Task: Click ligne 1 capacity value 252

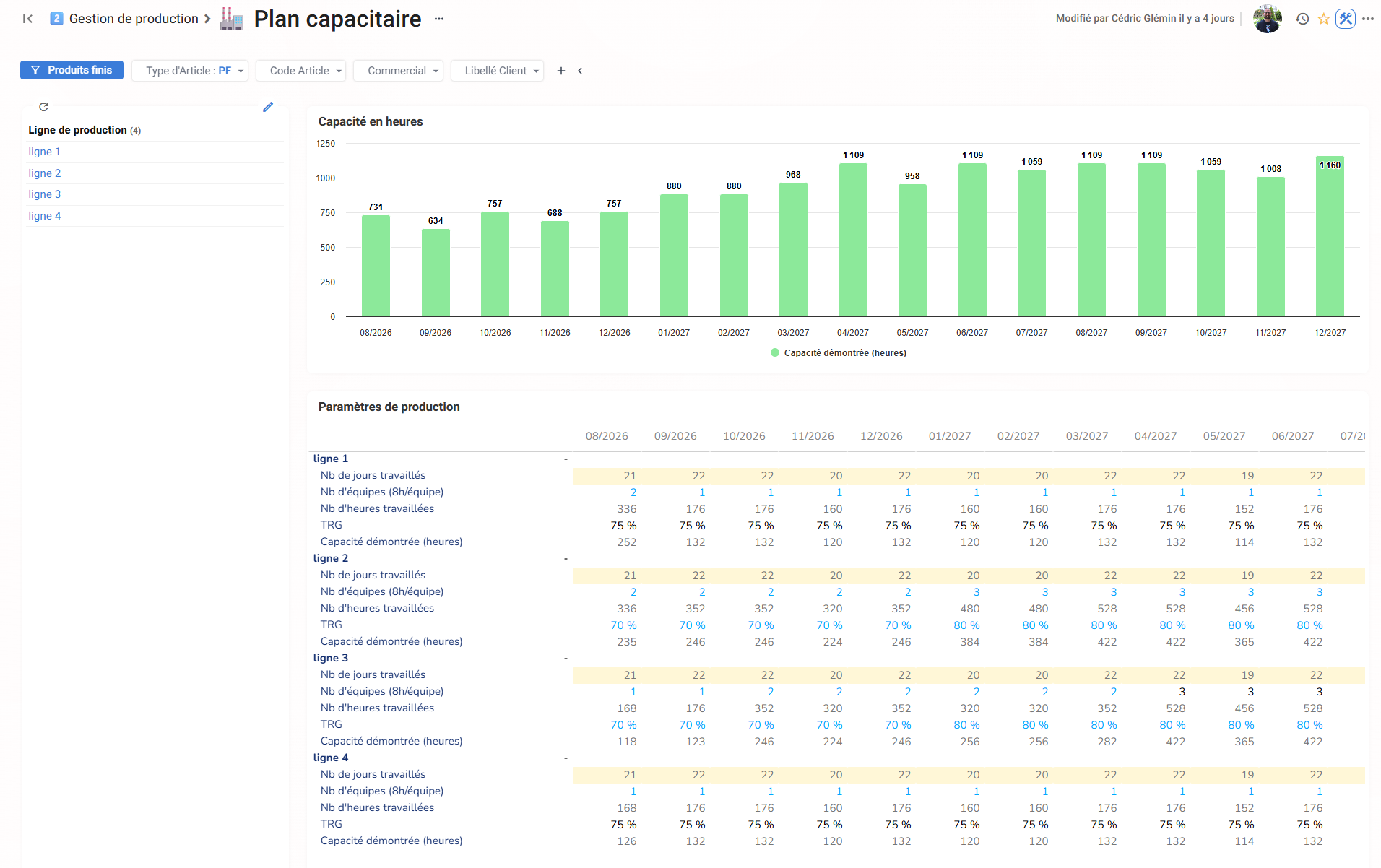Action: (x=627, y=542)
